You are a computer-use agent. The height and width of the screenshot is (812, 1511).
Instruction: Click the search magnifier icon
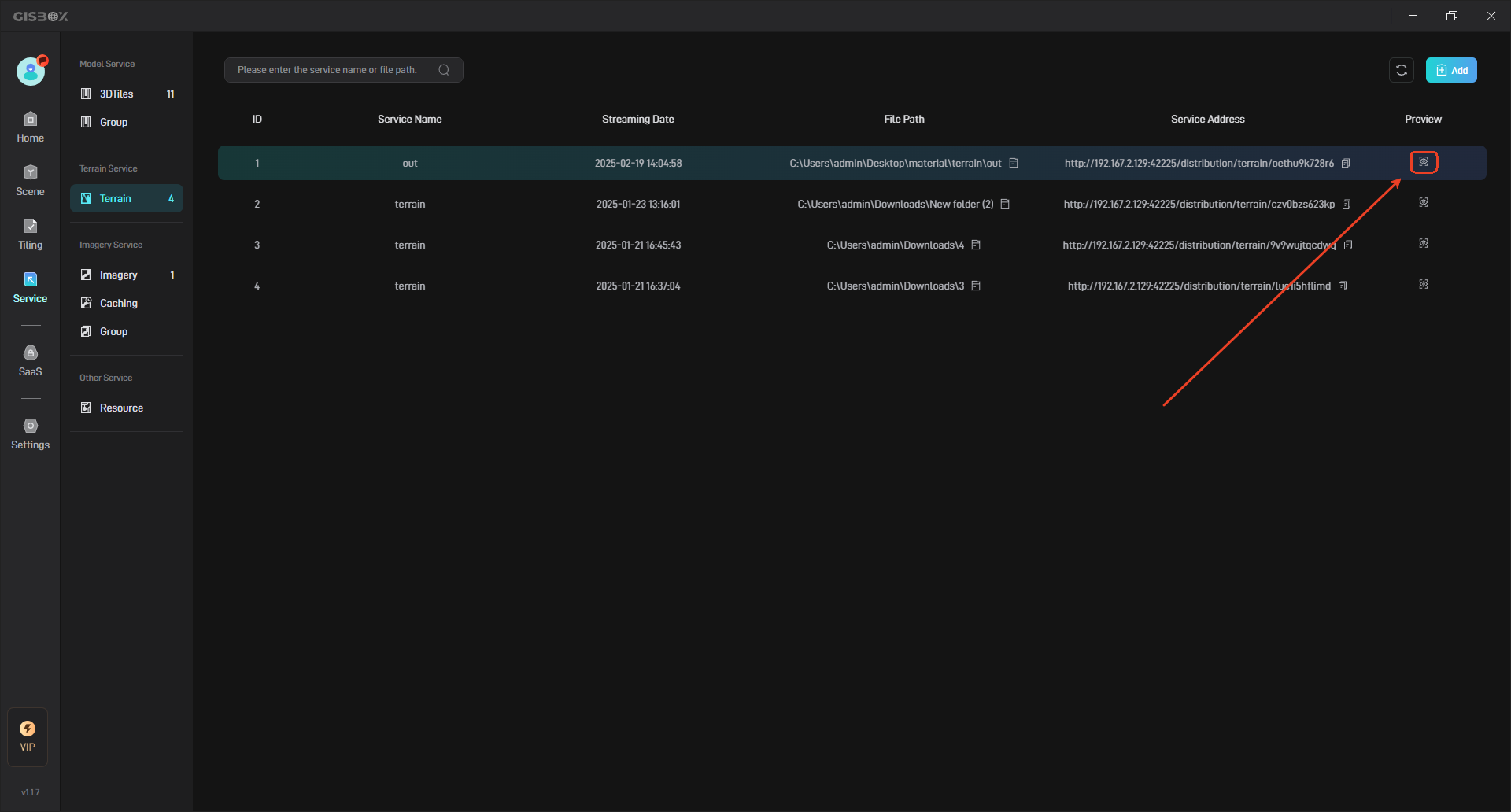tap(444, 70)
